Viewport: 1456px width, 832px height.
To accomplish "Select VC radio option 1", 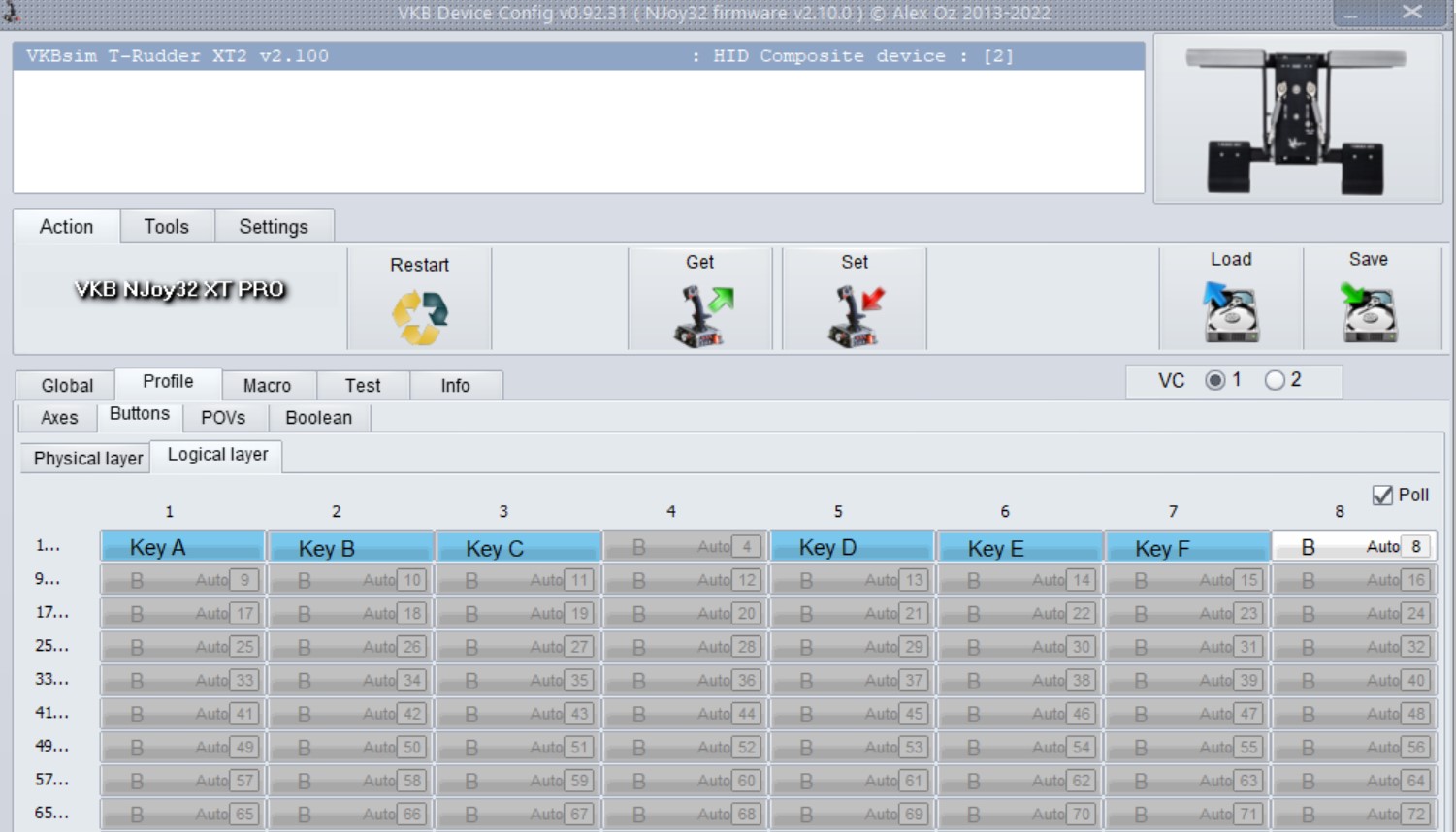I will pyautogui.click(x=1214, y=381).
